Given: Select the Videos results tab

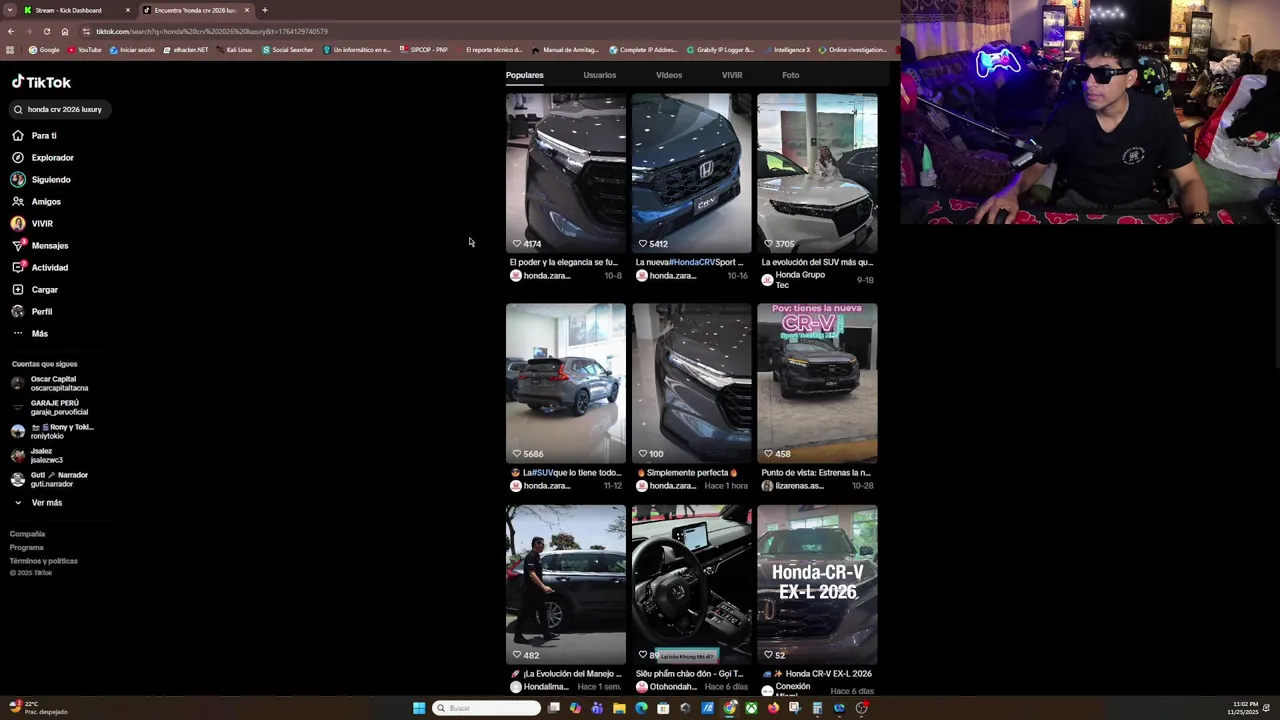Looking at the screenshot, I should 669,75.
